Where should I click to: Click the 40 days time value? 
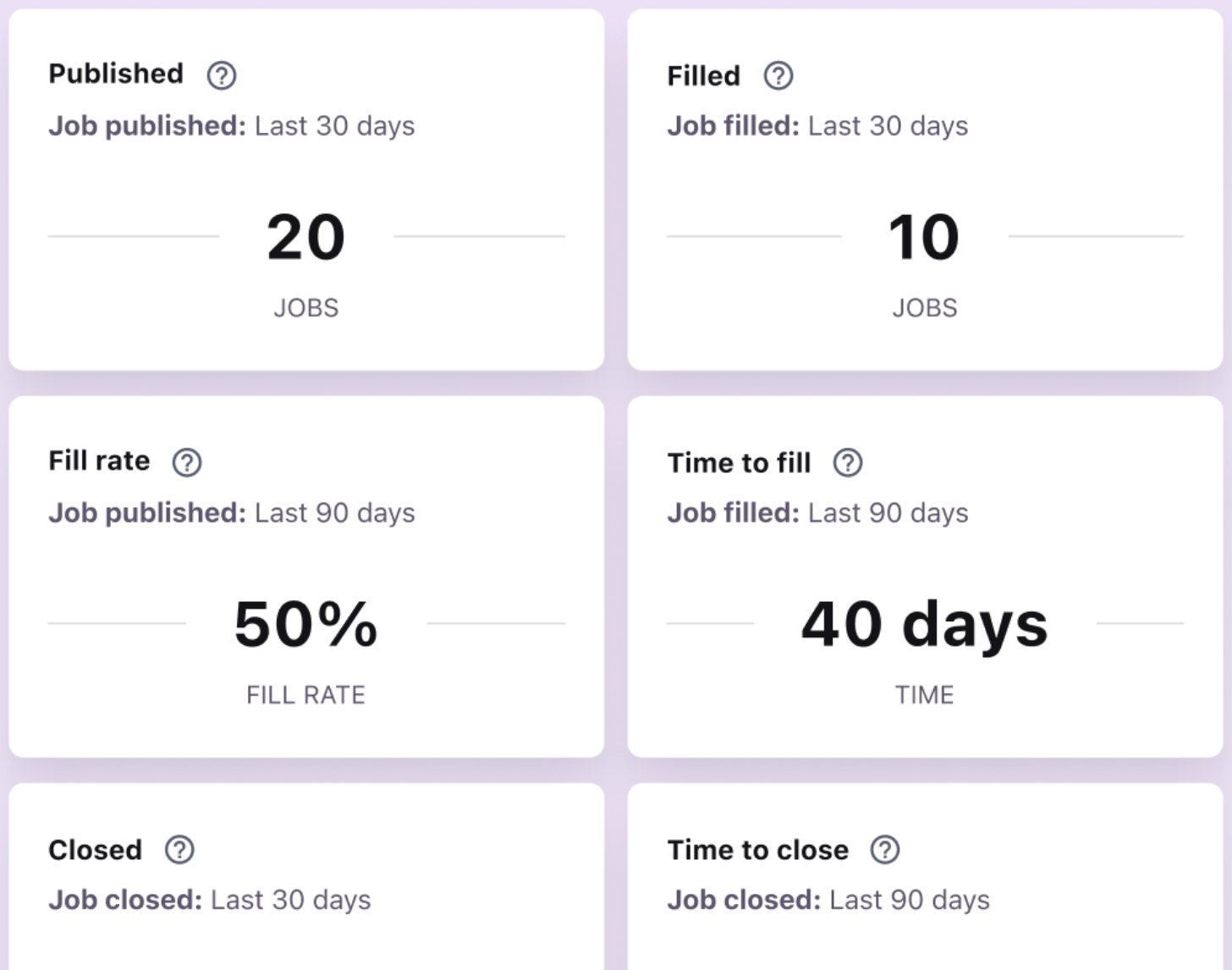924,624
